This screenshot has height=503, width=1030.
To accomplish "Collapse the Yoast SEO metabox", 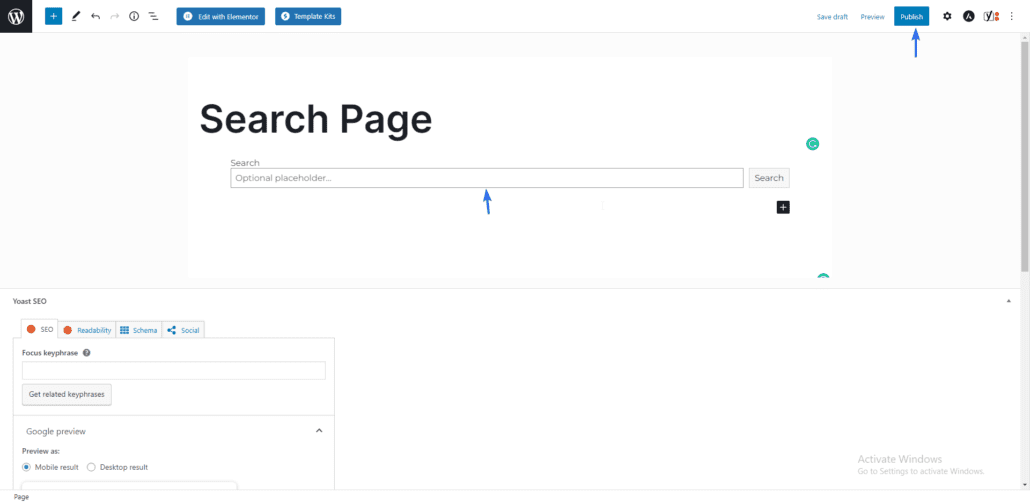I will point(1009,301).
